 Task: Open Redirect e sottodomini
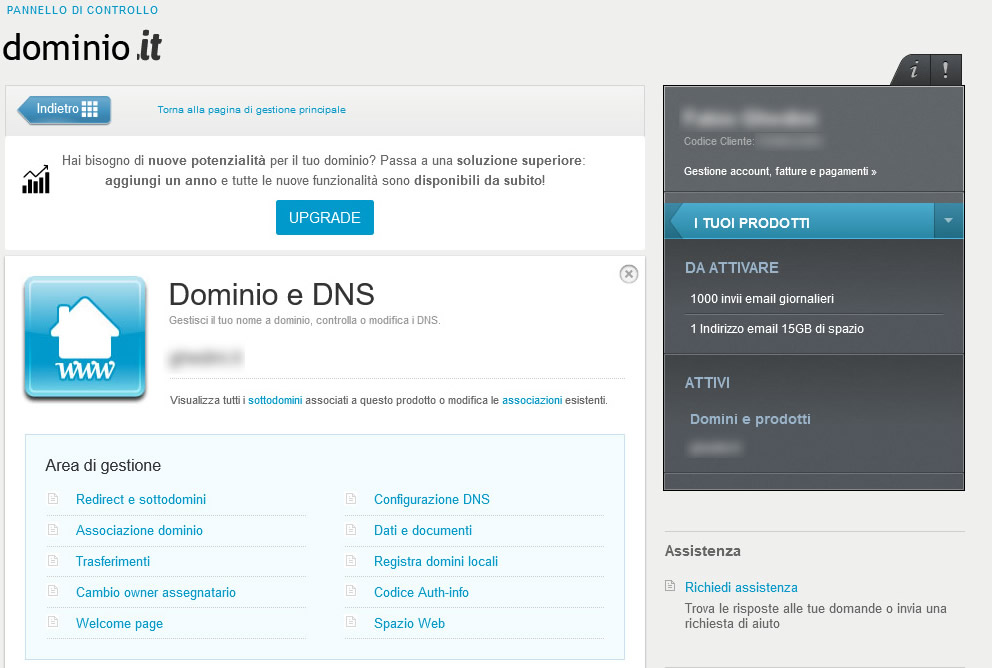(x=141, y=499)
